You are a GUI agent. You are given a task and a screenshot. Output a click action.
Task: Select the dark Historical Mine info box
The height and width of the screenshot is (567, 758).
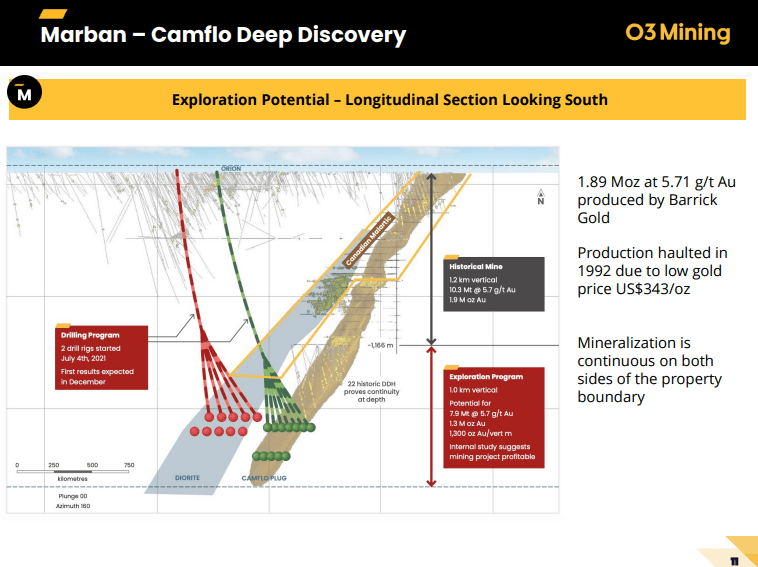pos(494,284)
